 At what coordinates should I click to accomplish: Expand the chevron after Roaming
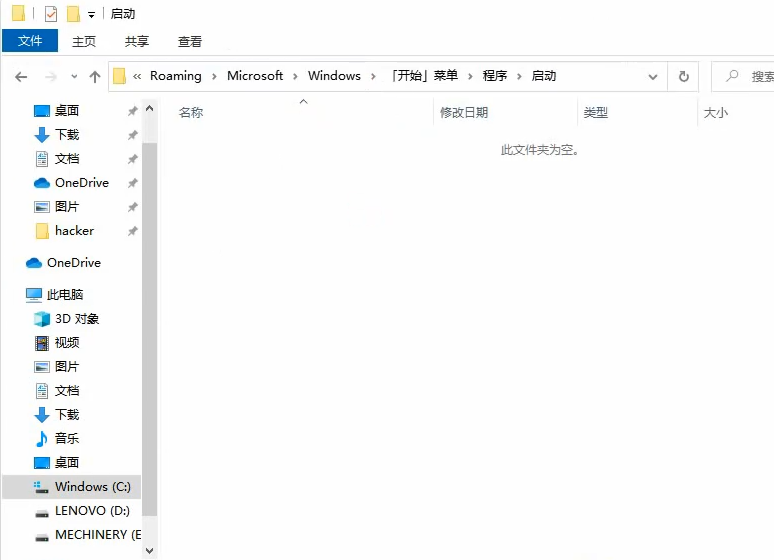(214, 77)
